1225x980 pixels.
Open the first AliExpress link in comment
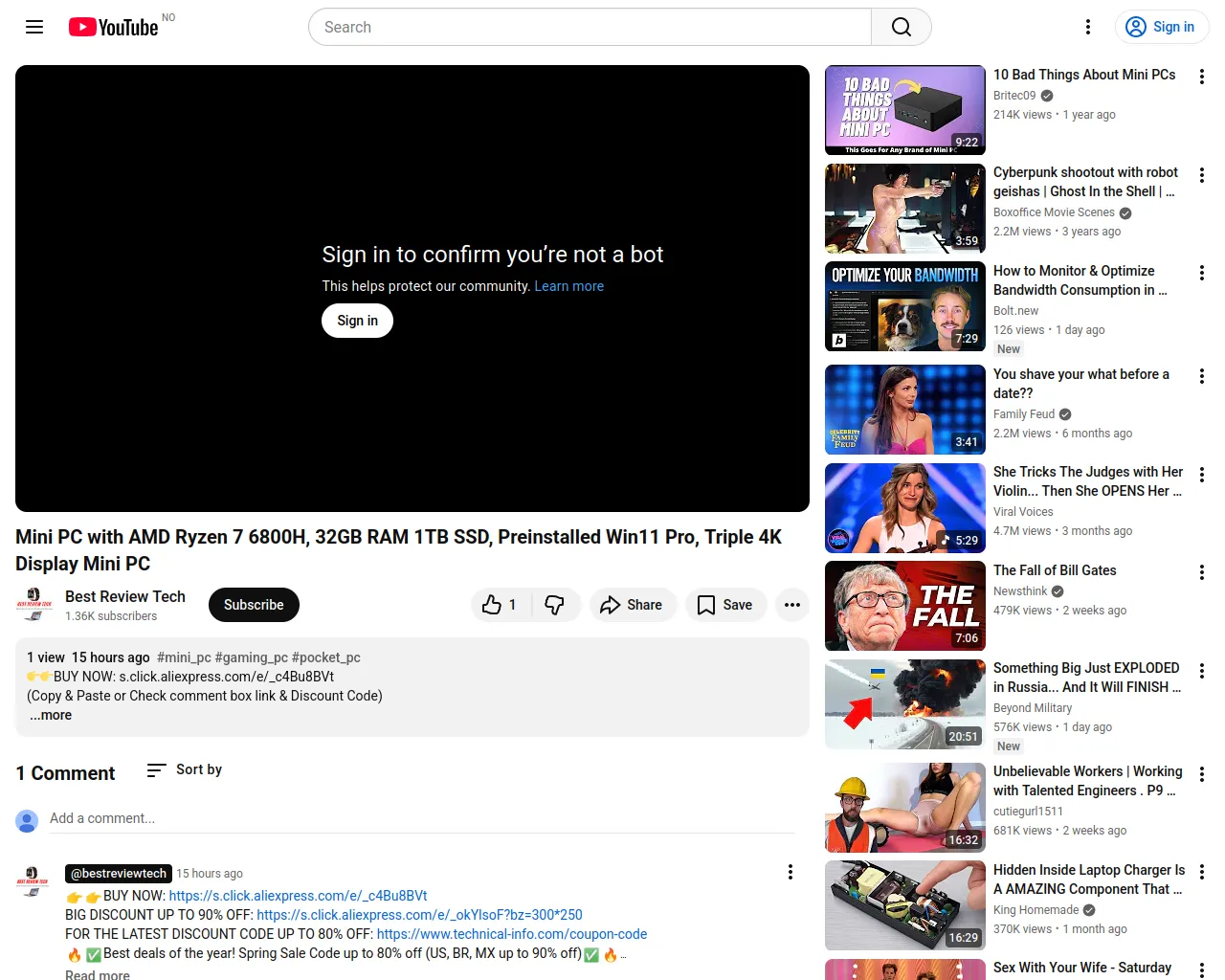tap(299, 896)
